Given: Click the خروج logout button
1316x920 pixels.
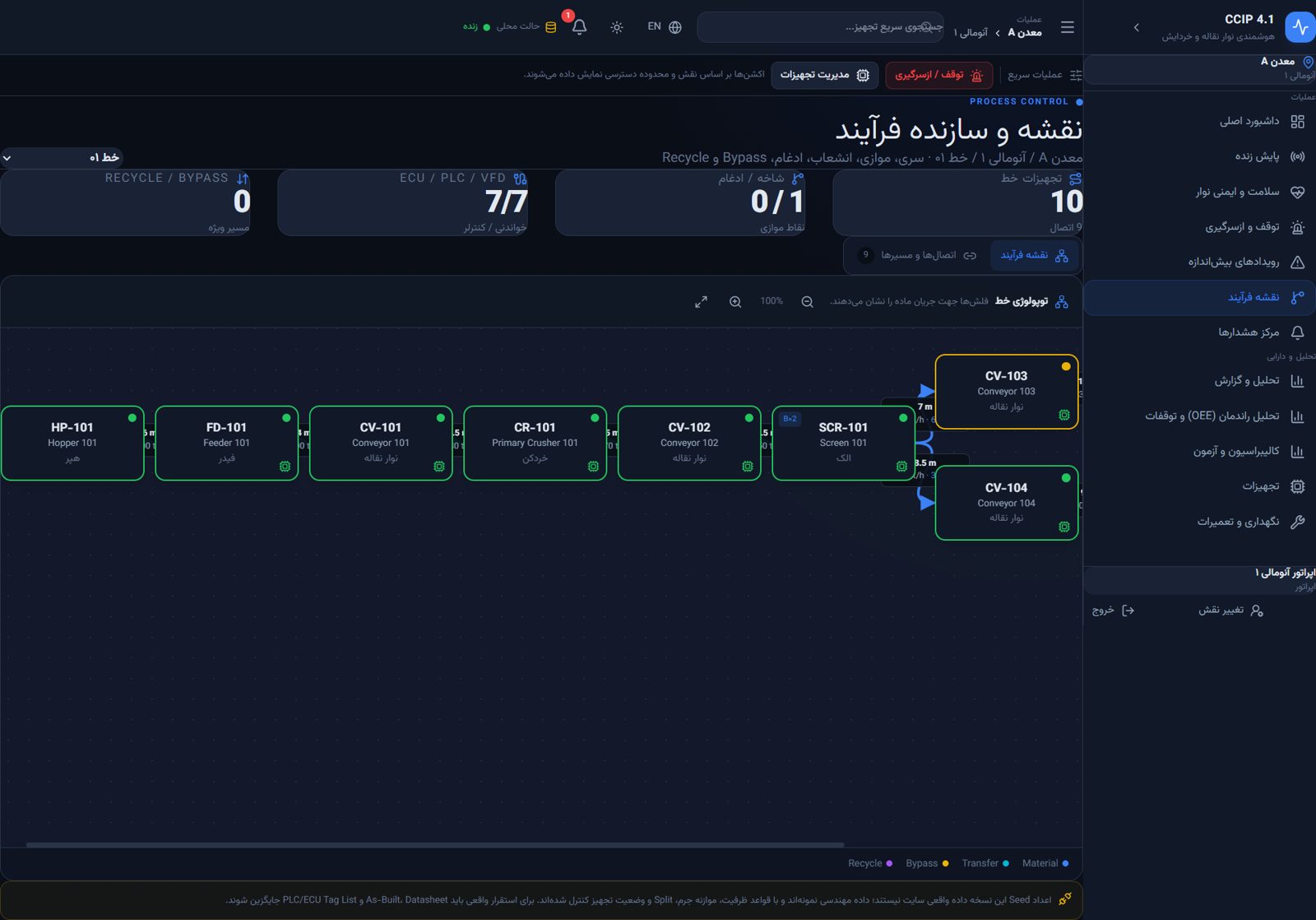Looking at the screenshot, I should pyautogui.click(x=1113, y=611).
